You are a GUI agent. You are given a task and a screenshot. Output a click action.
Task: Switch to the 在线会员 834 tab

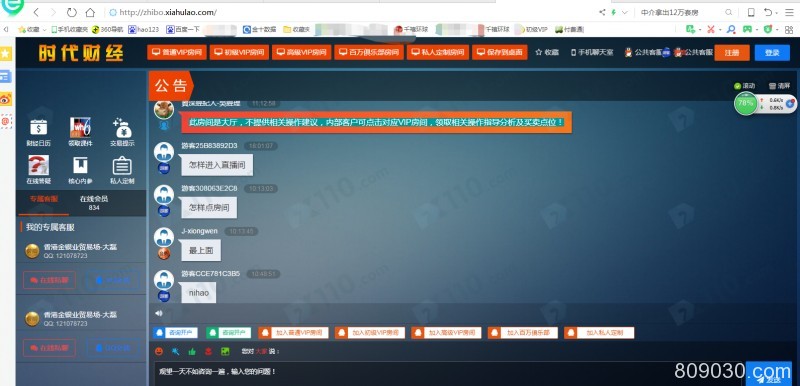coord(94,203)
